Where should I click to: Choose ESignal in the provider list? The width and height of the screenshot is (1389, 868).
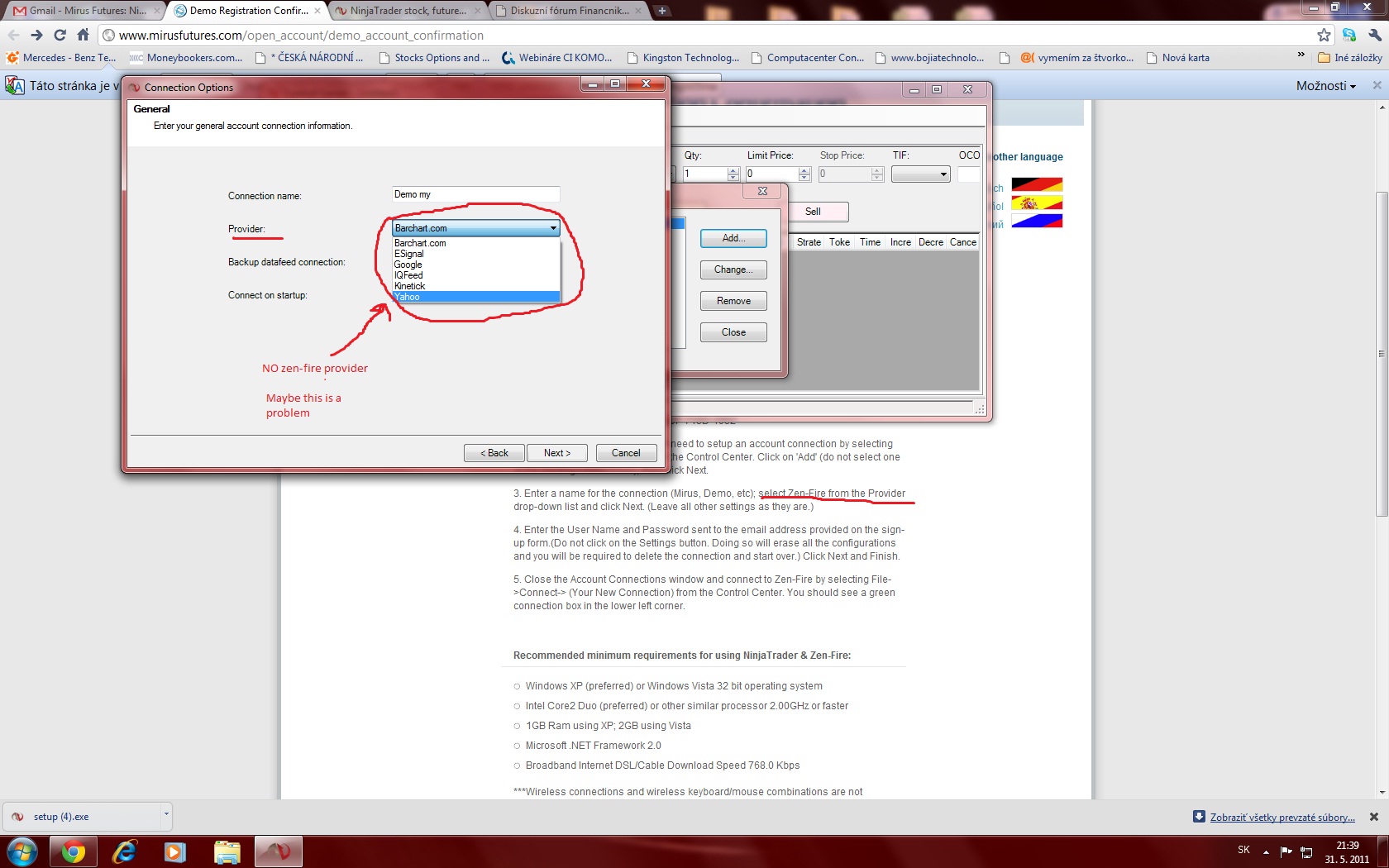(476, 254)
